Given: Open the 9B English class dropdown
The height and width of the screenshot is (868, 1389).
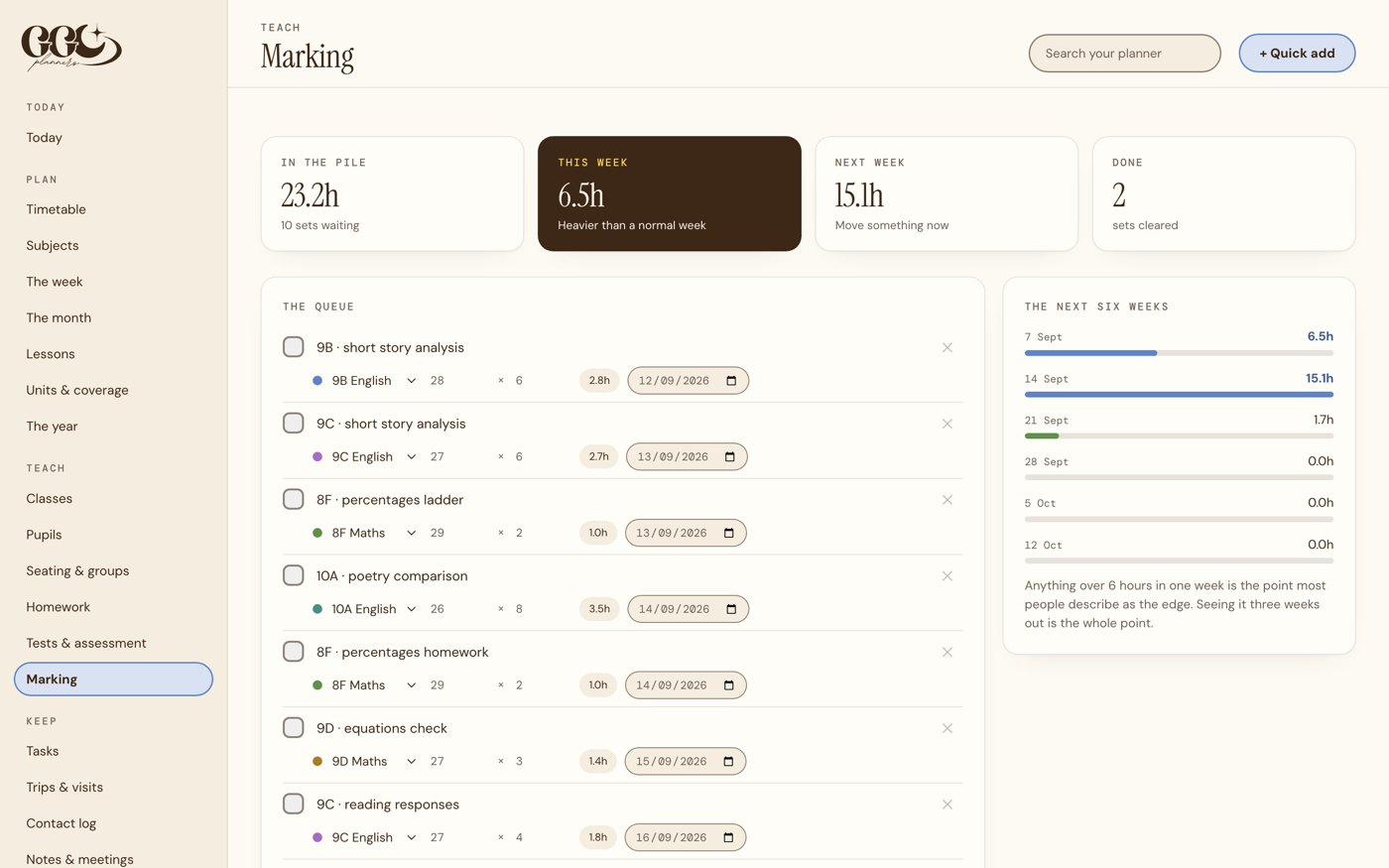Looking at the screenshot, I should [374, 381].
